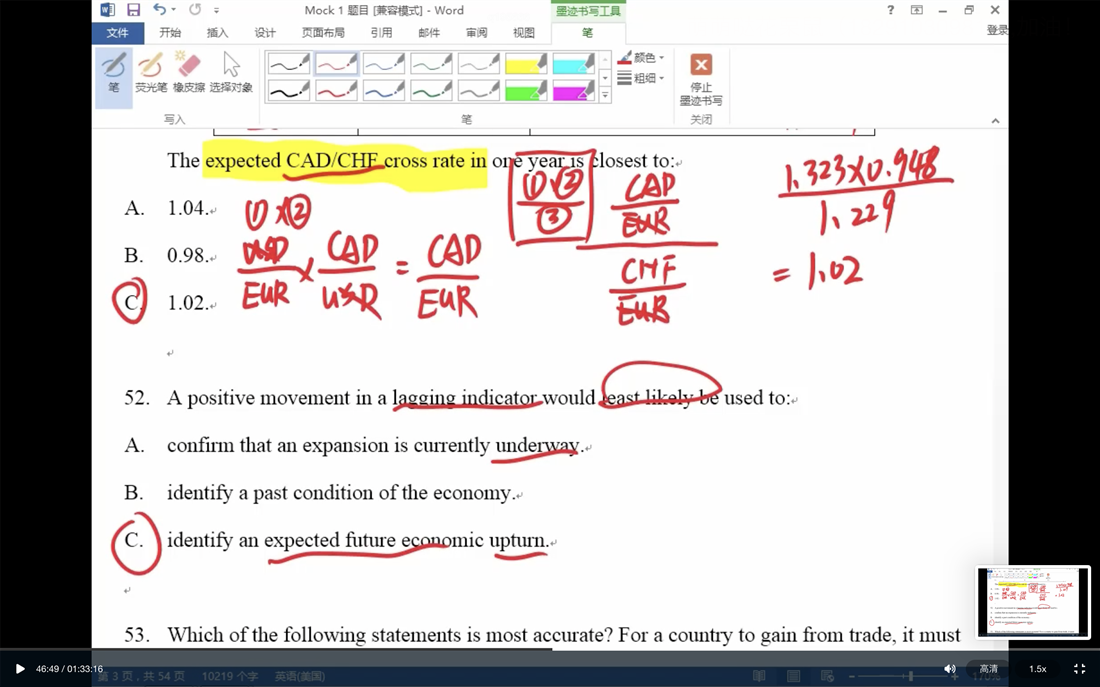Image resolution: width=1100 pixels, height=687 pixels.
Task: Click the Word zoom slider
Action: (x=903, y=676)
